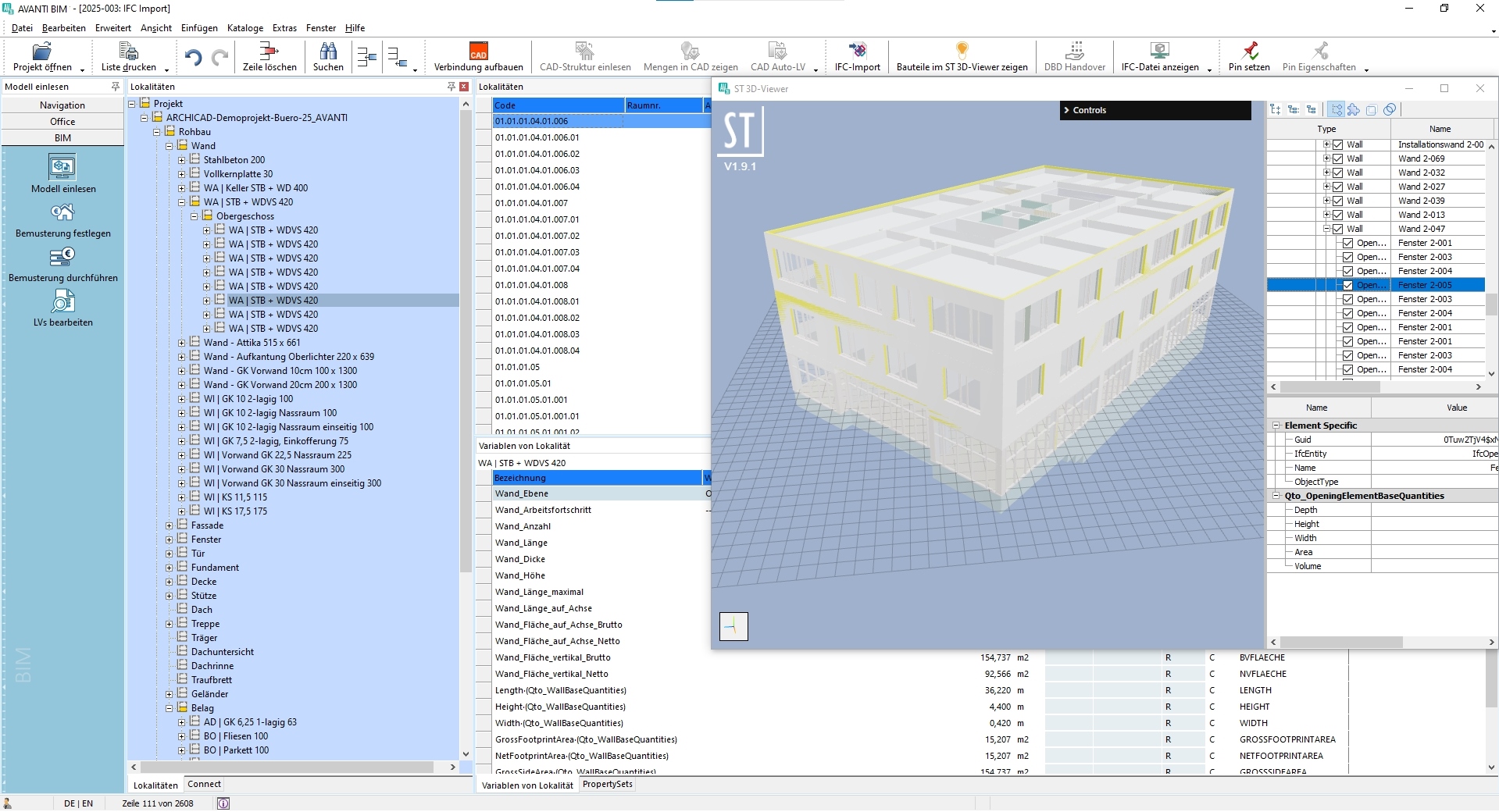Click the Office navigation button
1499x812 pixels.
[x=62, y=122]
